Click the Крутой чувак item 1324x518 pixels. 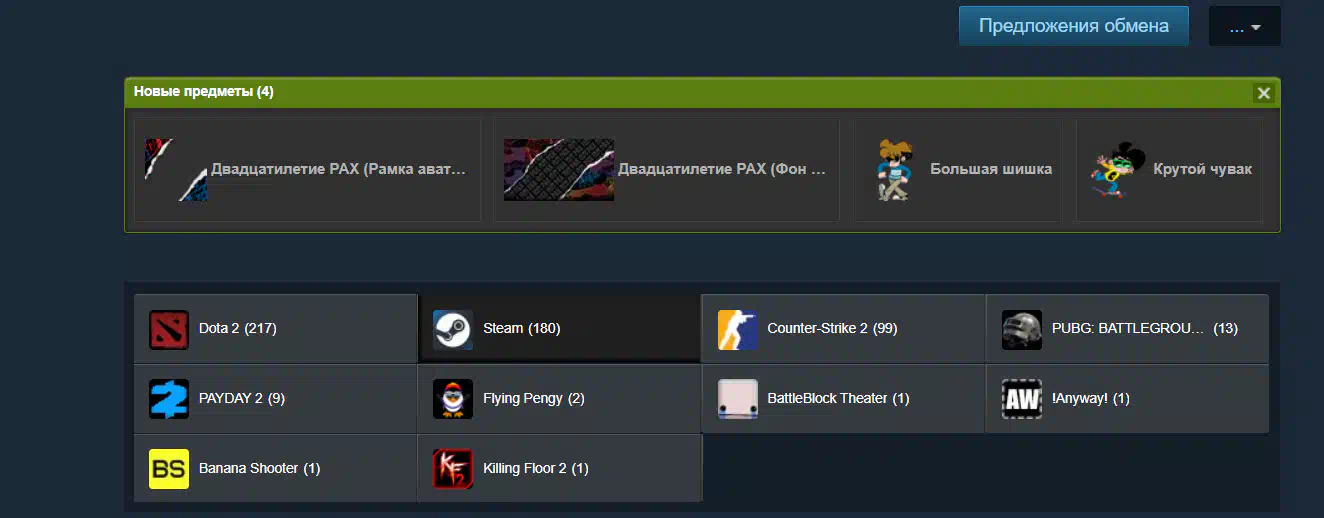(1169, 170)
